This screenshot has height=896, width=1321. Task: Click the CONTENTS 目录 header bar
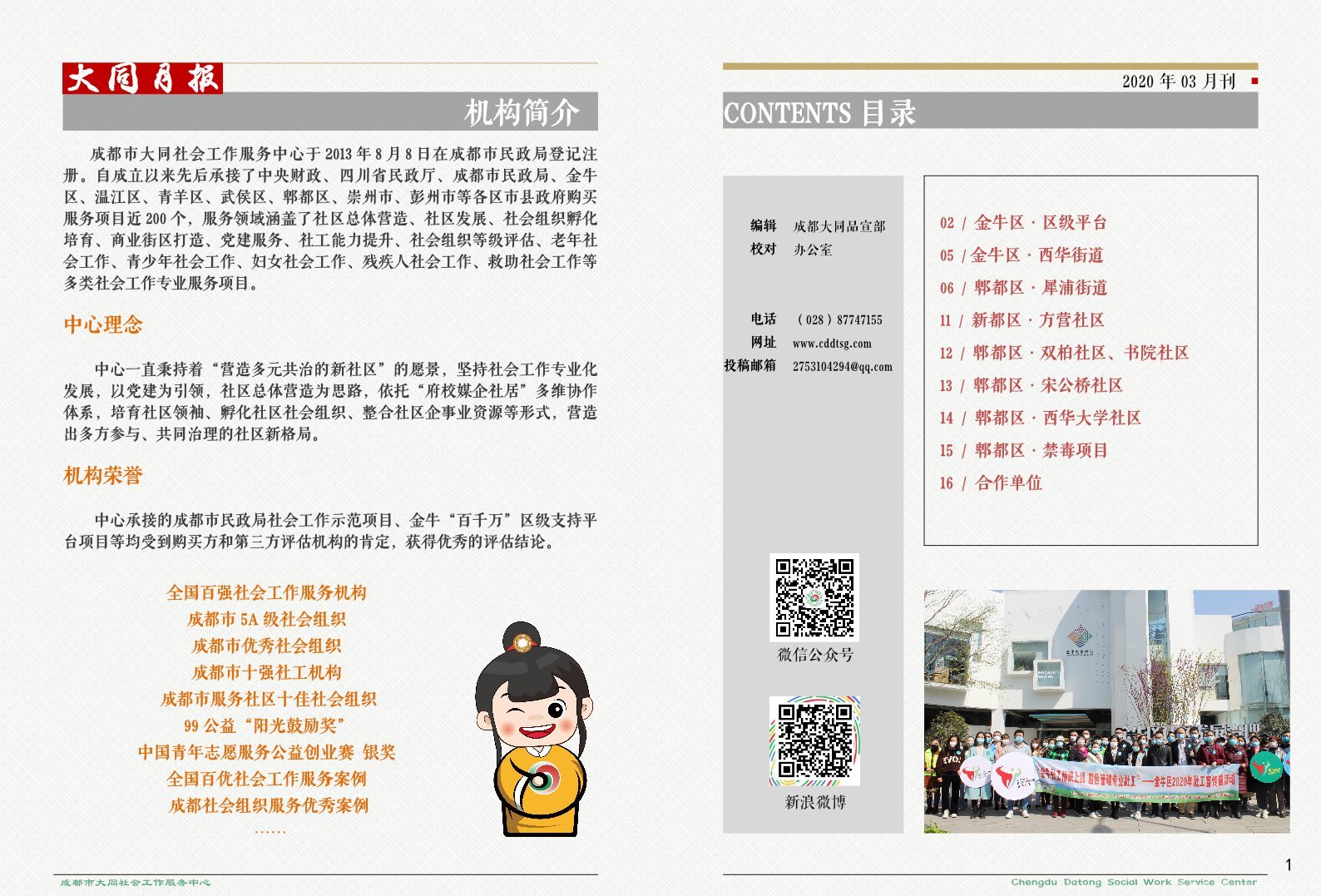click(x=989, y=112)
